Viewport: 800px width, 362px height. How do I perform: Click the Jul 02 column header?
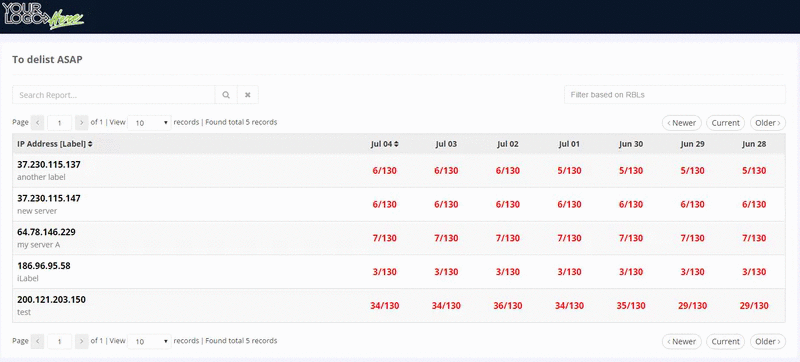508,144
